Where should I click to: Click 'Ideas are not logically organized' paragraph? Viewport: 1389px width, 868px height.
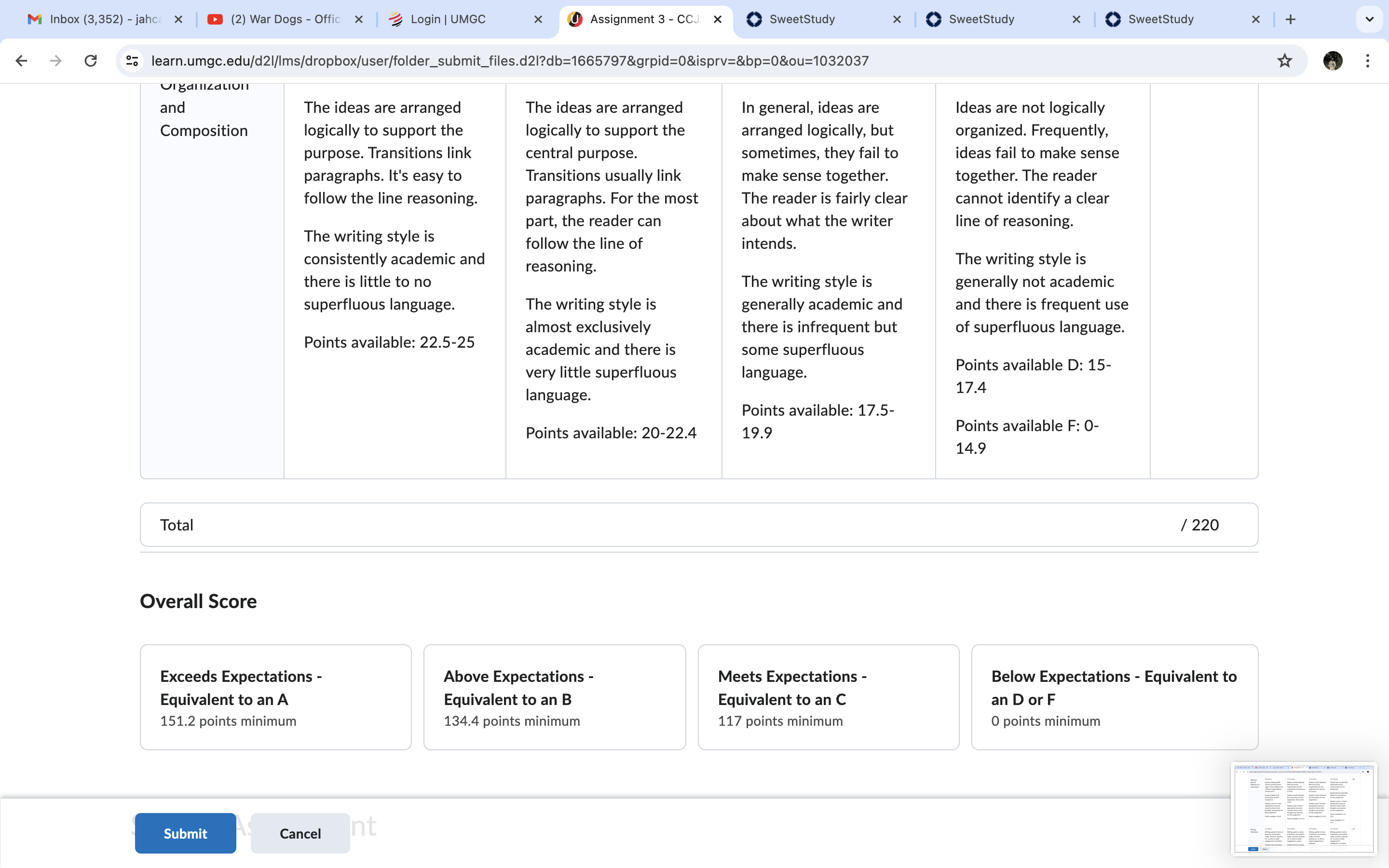[1037, 164]
